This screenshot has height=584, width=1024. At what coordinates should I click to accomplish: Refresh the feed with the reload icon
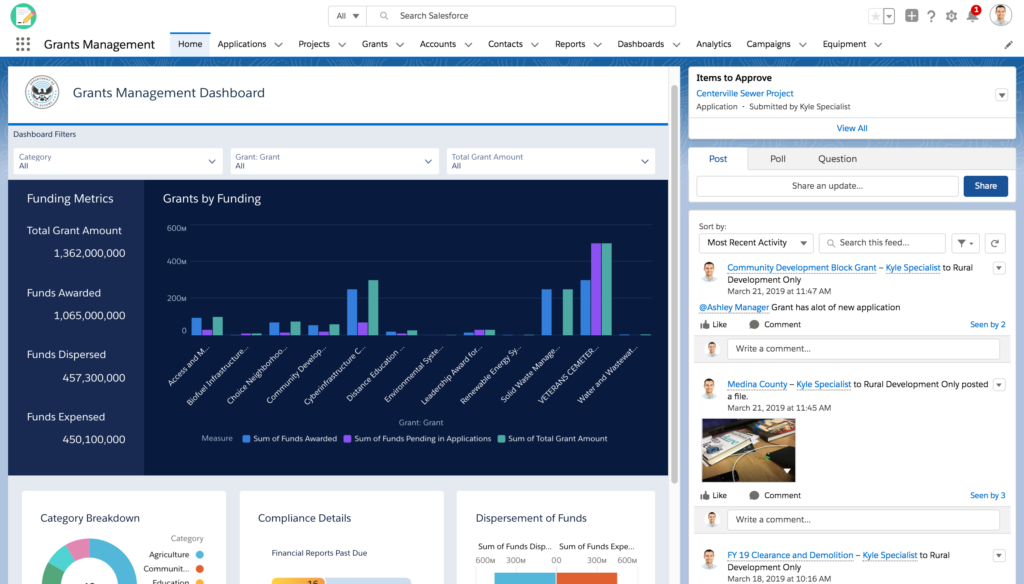pyautogui.click(x=995, y=243)
